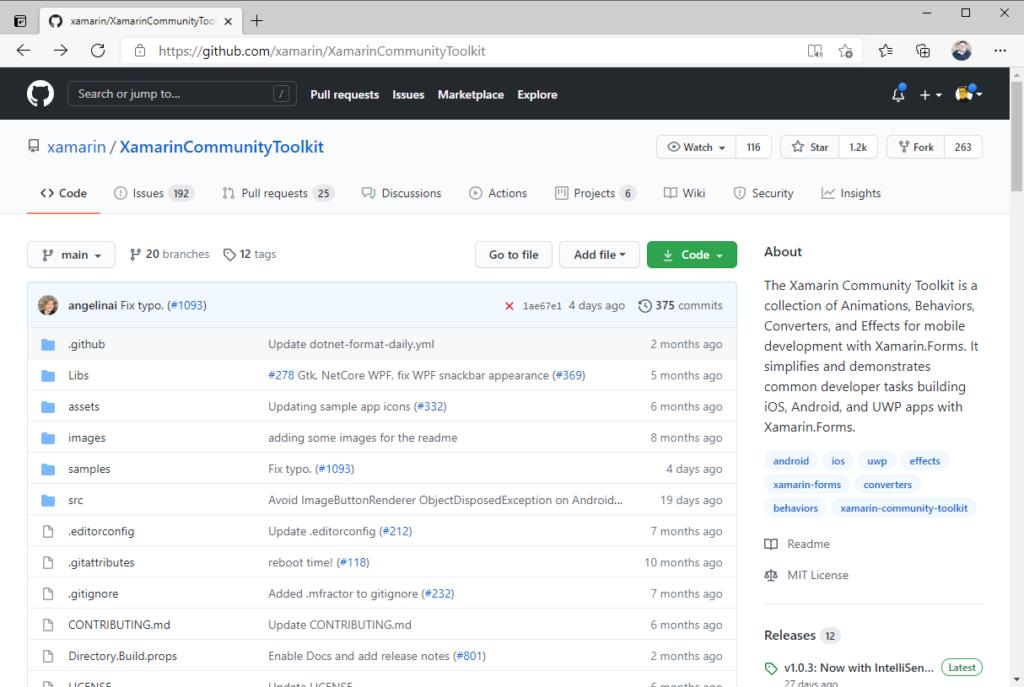Focus the Search or jump to field
The width and height of the screenshot is (1024, 687).
[181, 93]
